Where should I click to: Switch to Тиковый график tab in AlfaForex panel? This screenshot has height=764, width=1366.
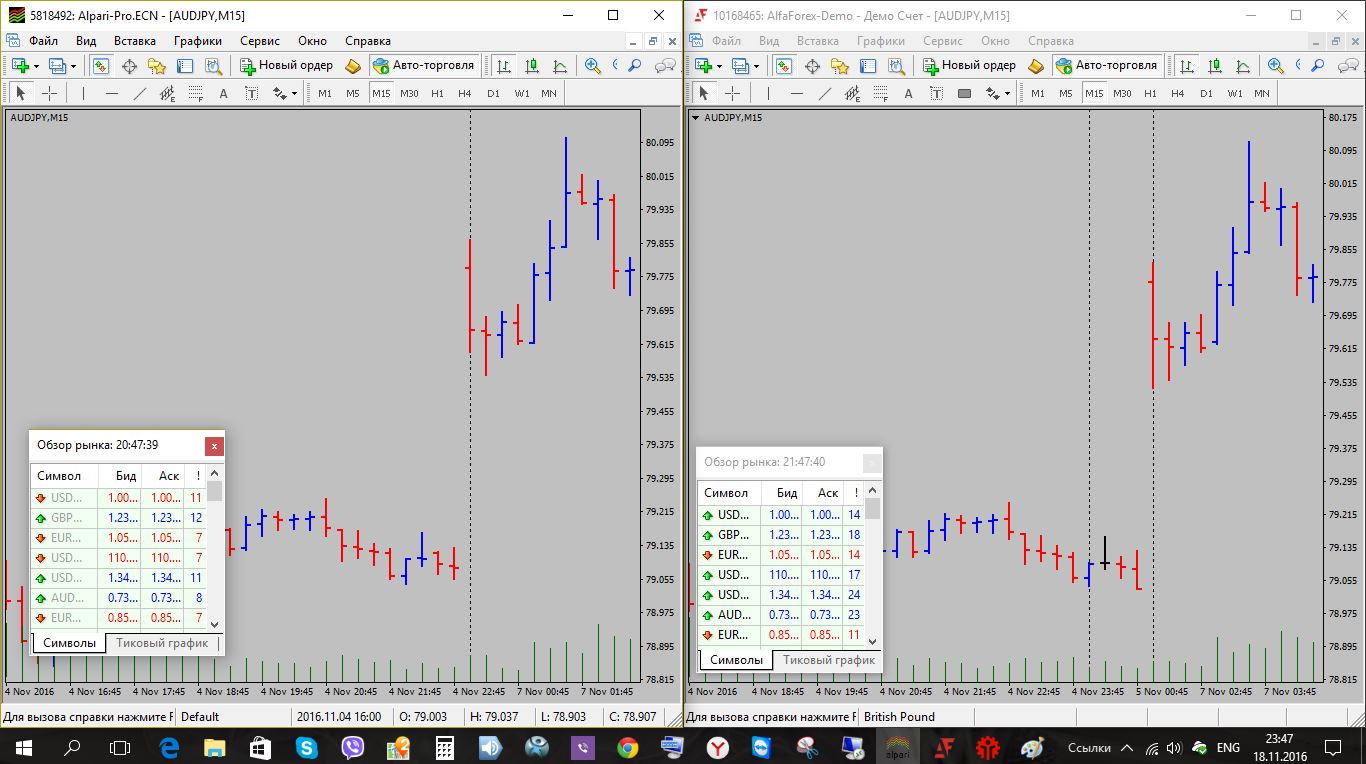(x=829, y=660)
